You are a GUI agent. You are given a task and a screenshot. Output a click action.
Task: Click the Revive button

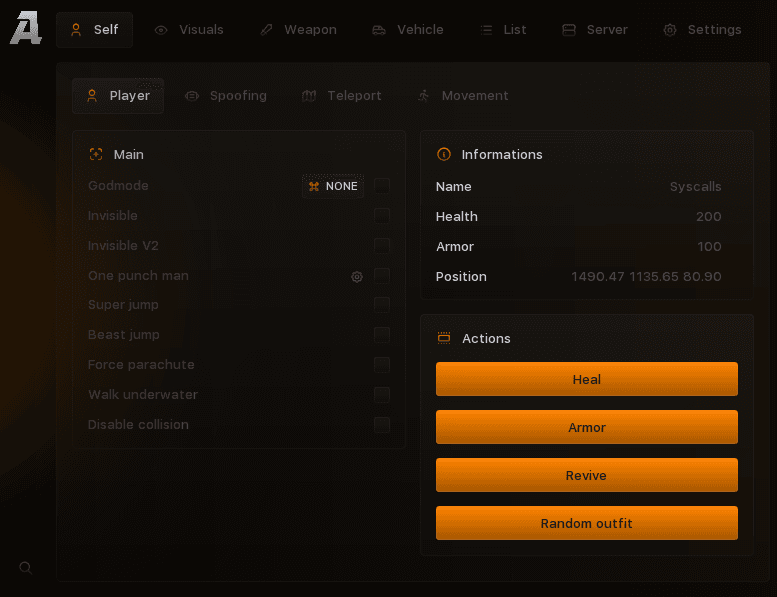[x=587, y=475]
